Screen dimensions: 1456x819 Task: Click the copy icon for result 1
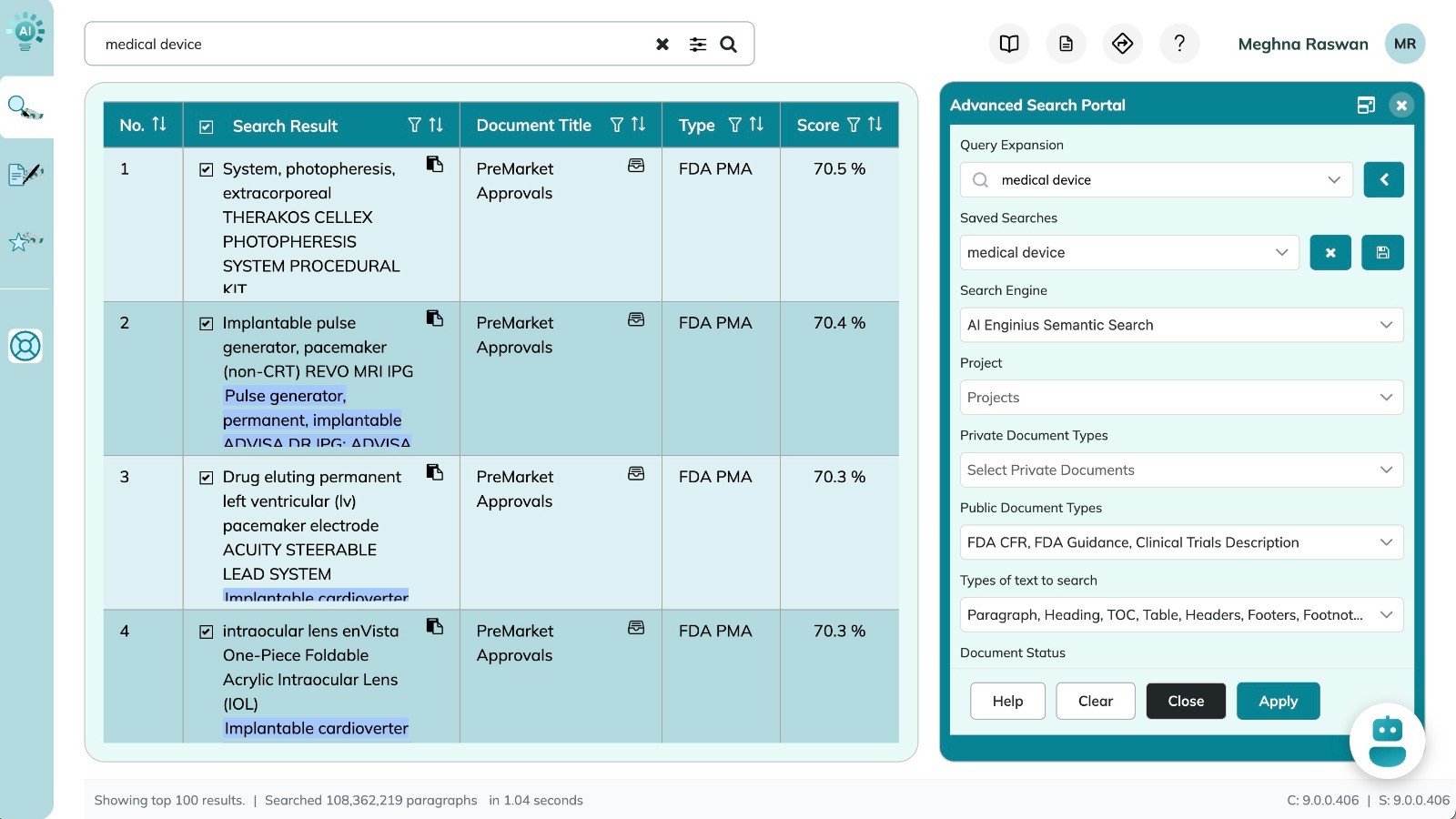click(x=435, y=165)
